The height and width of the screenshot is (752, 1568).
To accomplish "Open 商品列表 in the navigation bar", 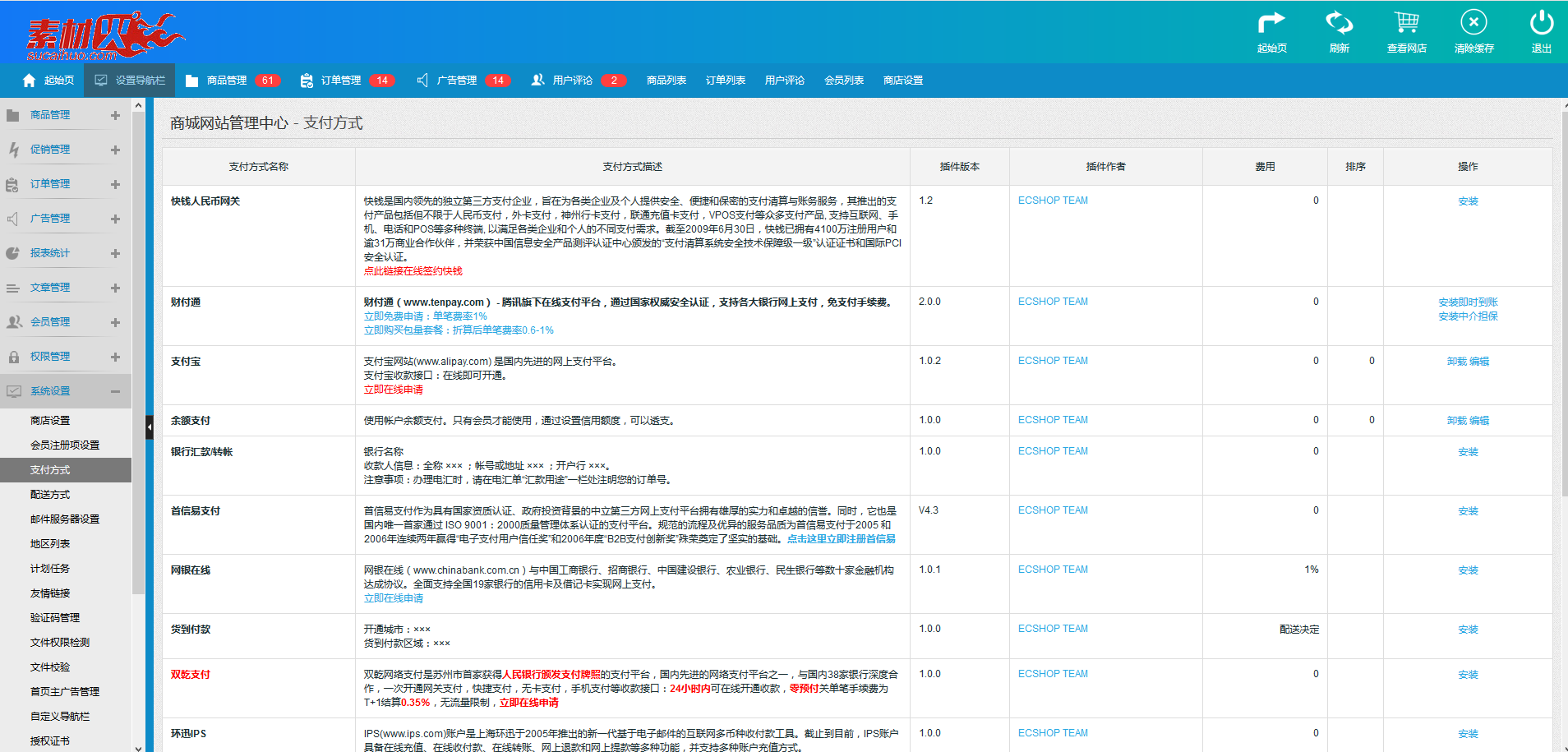I will tap(666, 81).
